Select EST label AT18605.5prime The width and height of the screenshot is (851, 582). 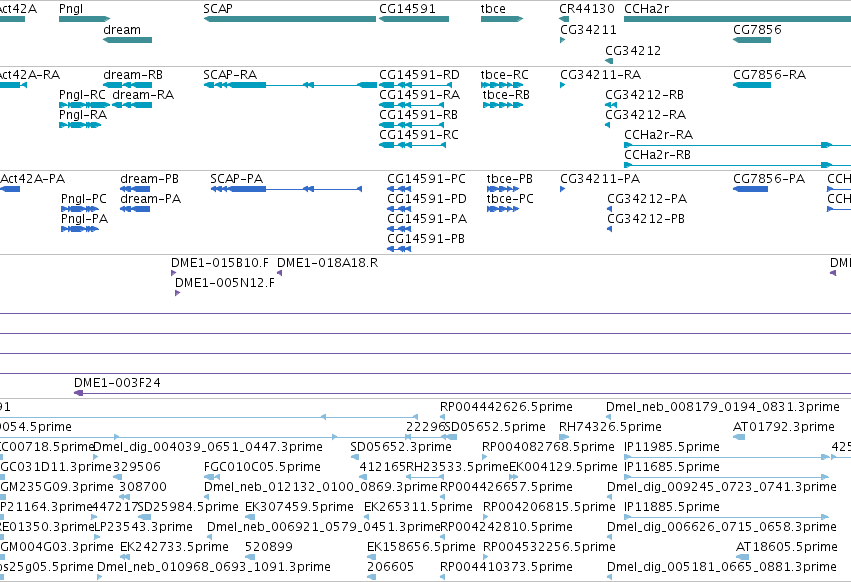pos(787,547)
